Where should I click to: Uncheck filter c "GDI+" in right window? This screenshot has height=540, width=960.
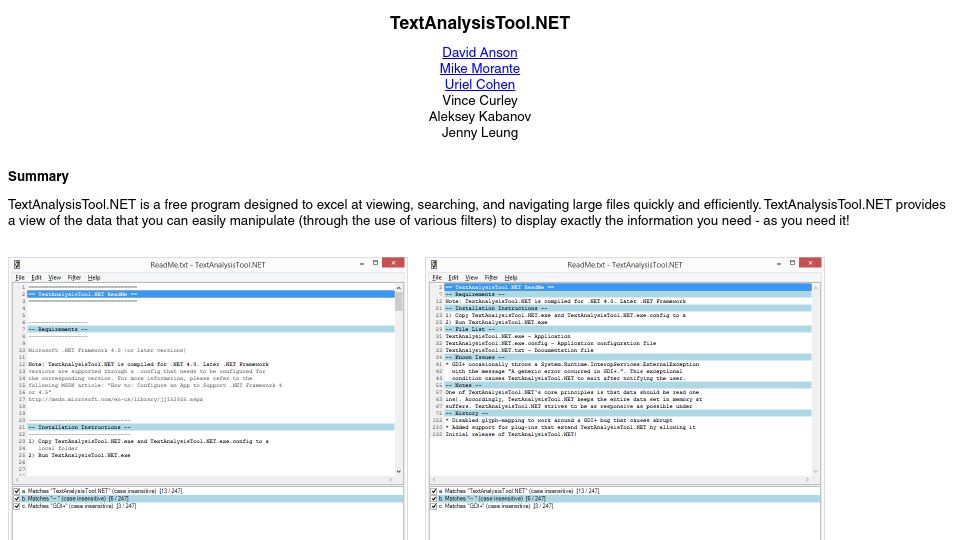[433, 506]
